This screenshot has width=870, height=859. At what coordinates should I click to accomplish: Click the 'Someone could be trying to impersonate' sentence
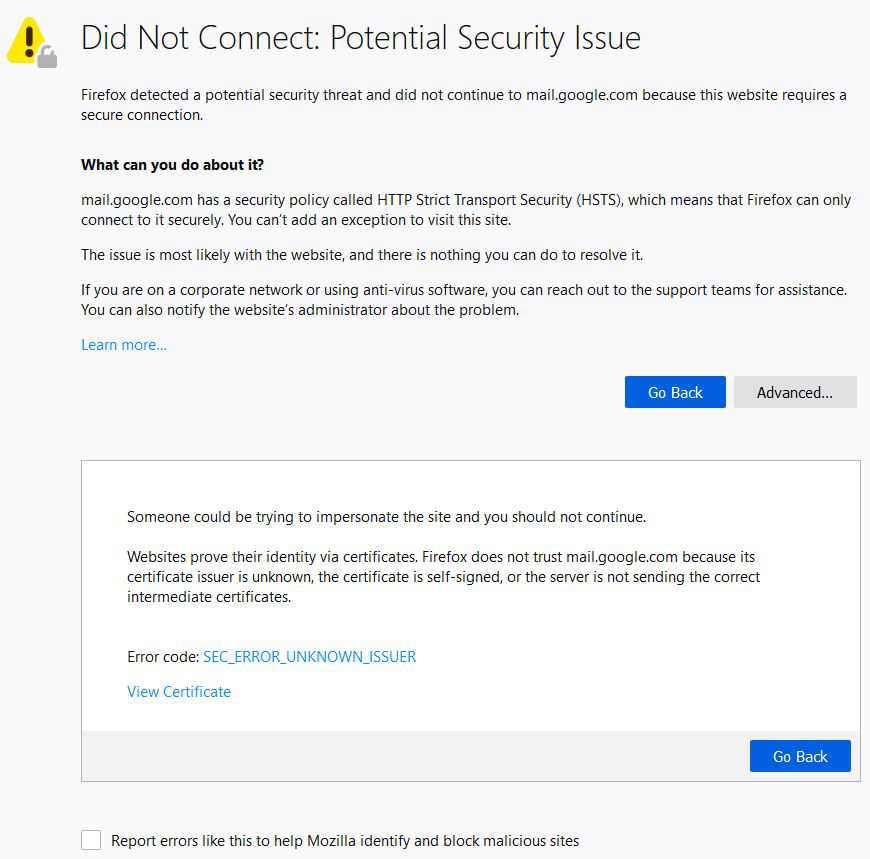(x=386, y=517)
